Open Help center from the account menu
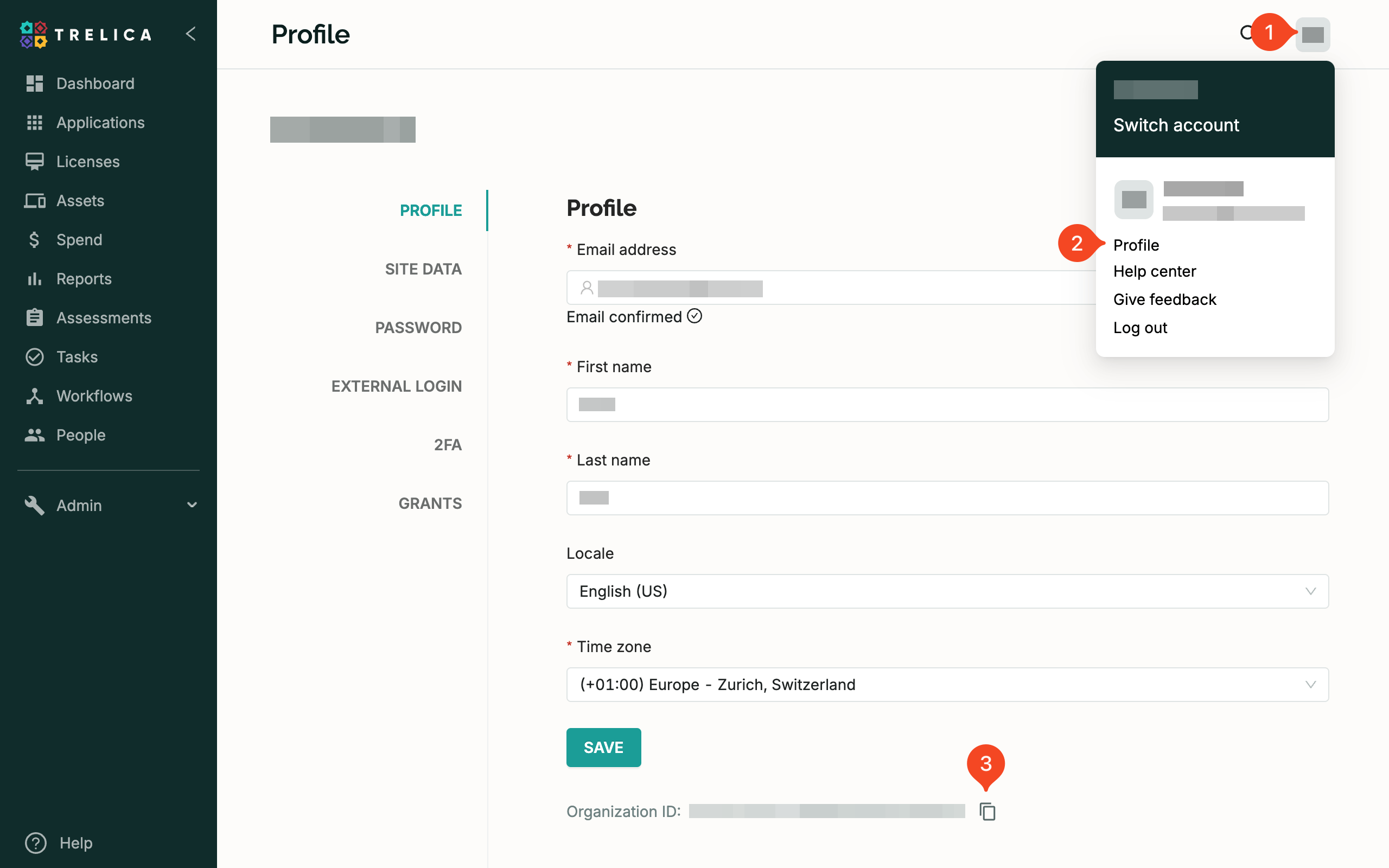Viewport: 1389px width, 868px height. pyautogui.click(x=1154, y=271)
